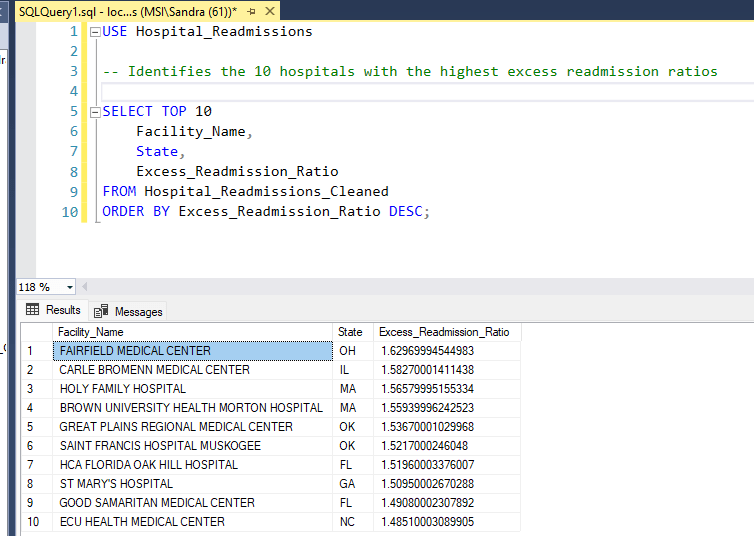Select the Excess_Readmission_Ratio column header
The width and height of the screenshot is (754, 536).
447,332
